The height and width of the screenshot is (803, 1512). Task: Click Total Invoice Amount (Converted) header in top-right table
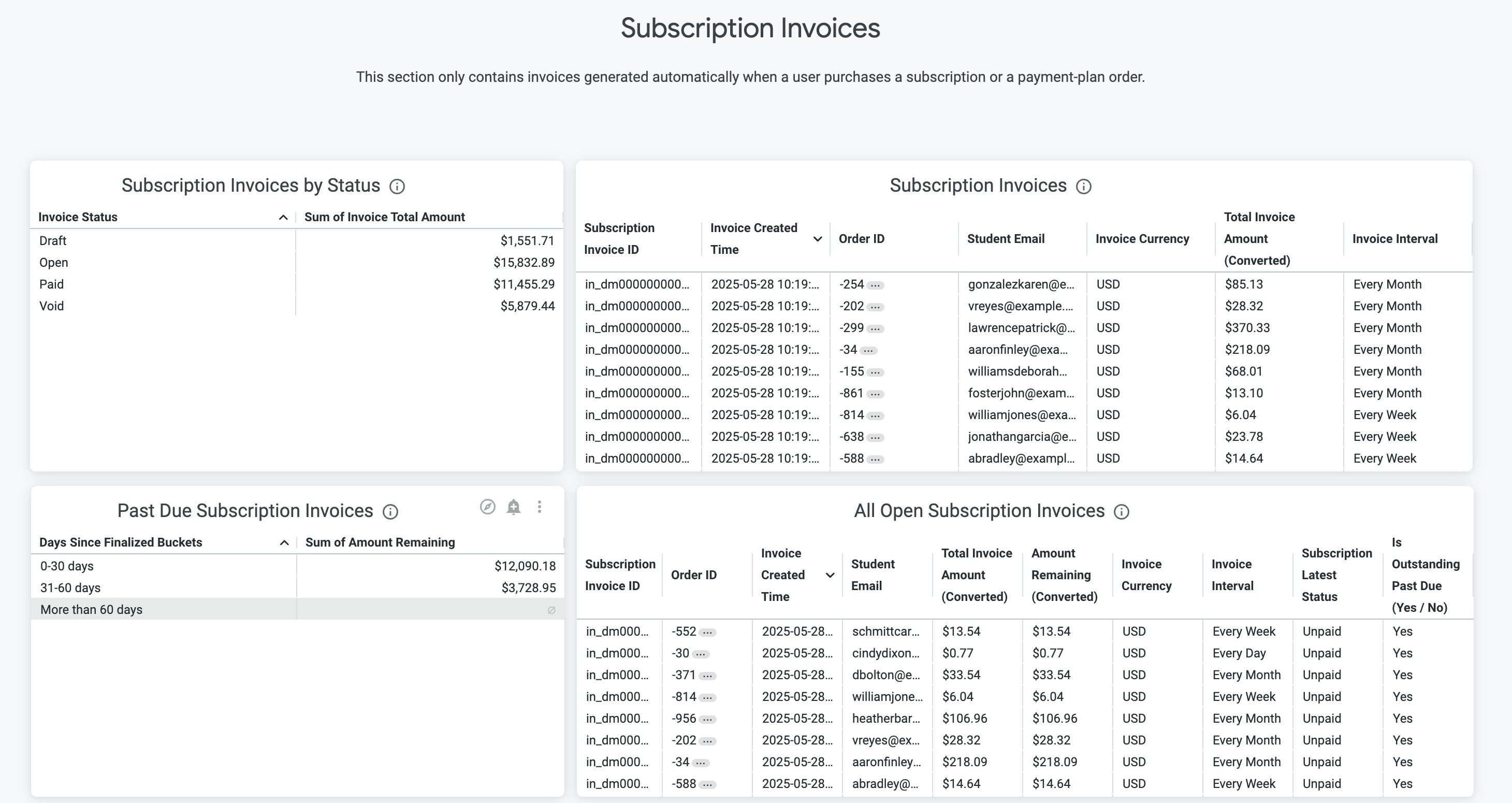[1259, 238]
